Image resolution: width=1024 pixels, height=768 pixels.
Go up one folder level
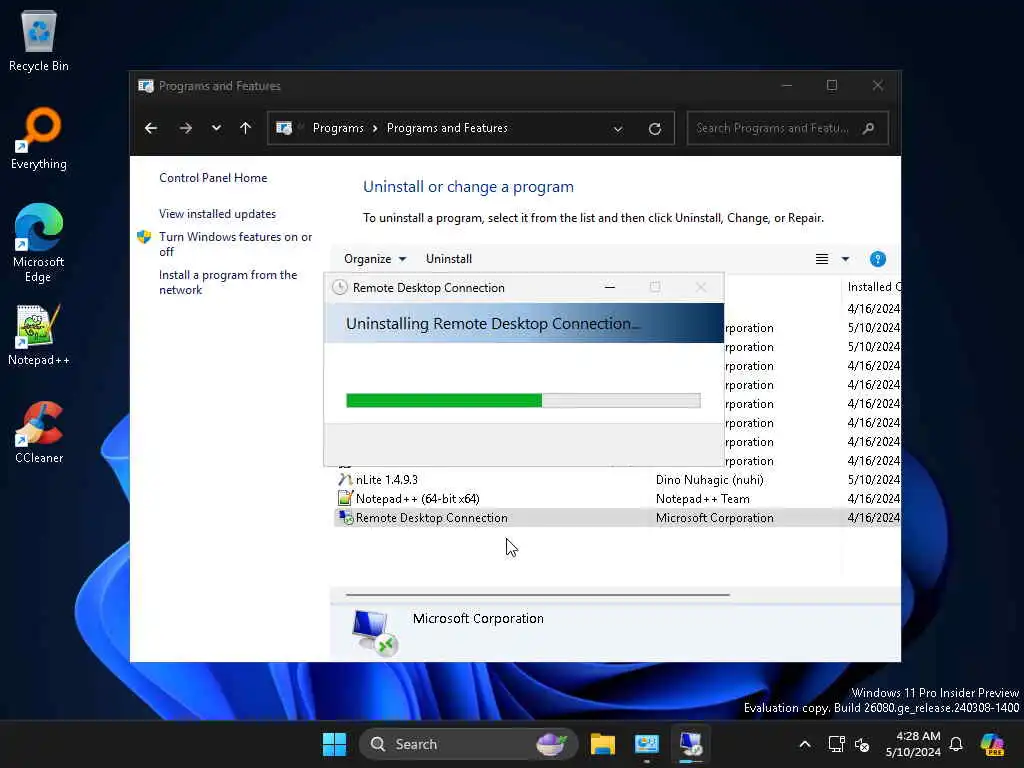(246, 128)
